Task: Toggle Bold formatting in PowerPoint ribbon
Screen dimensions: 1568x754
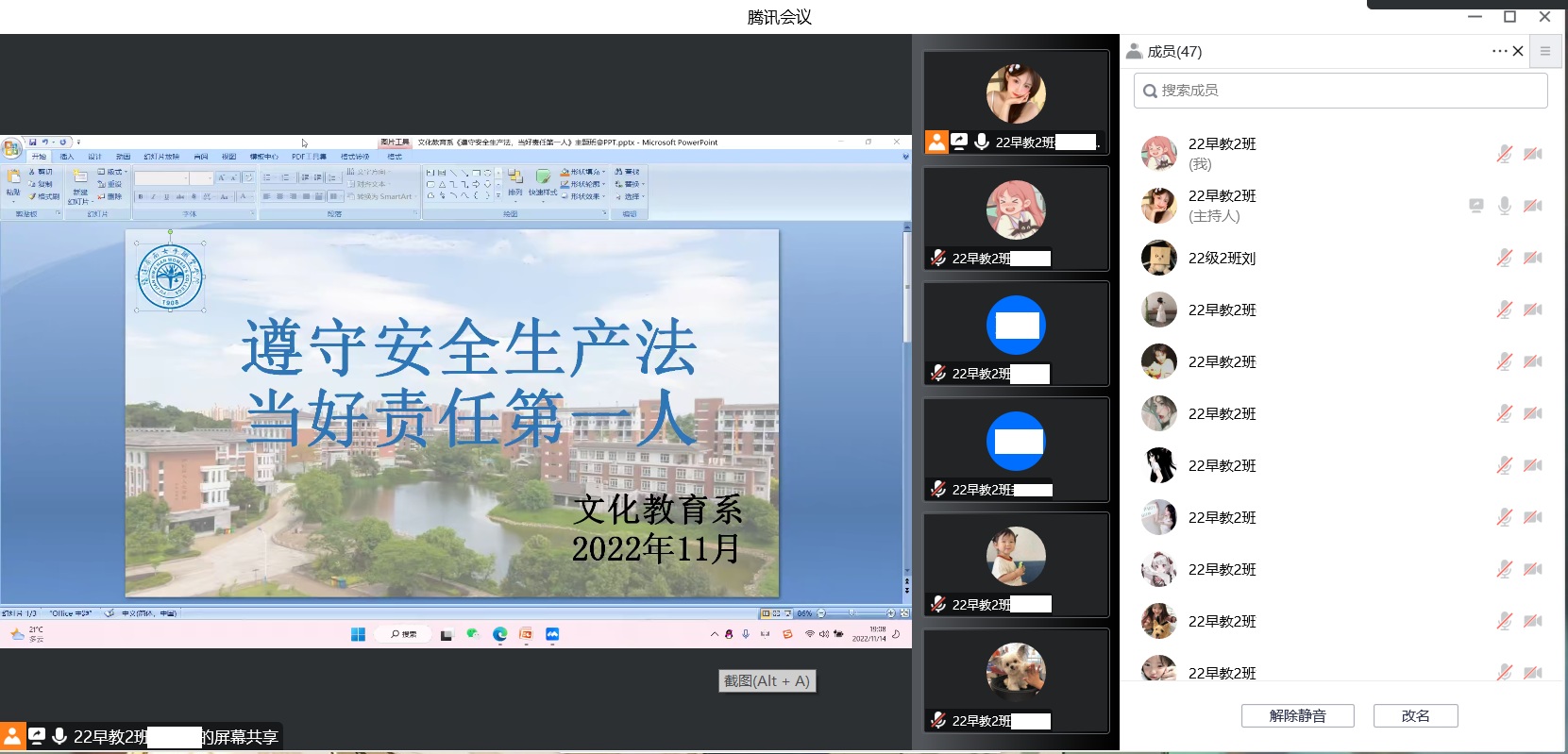Action: click(141, 196)
